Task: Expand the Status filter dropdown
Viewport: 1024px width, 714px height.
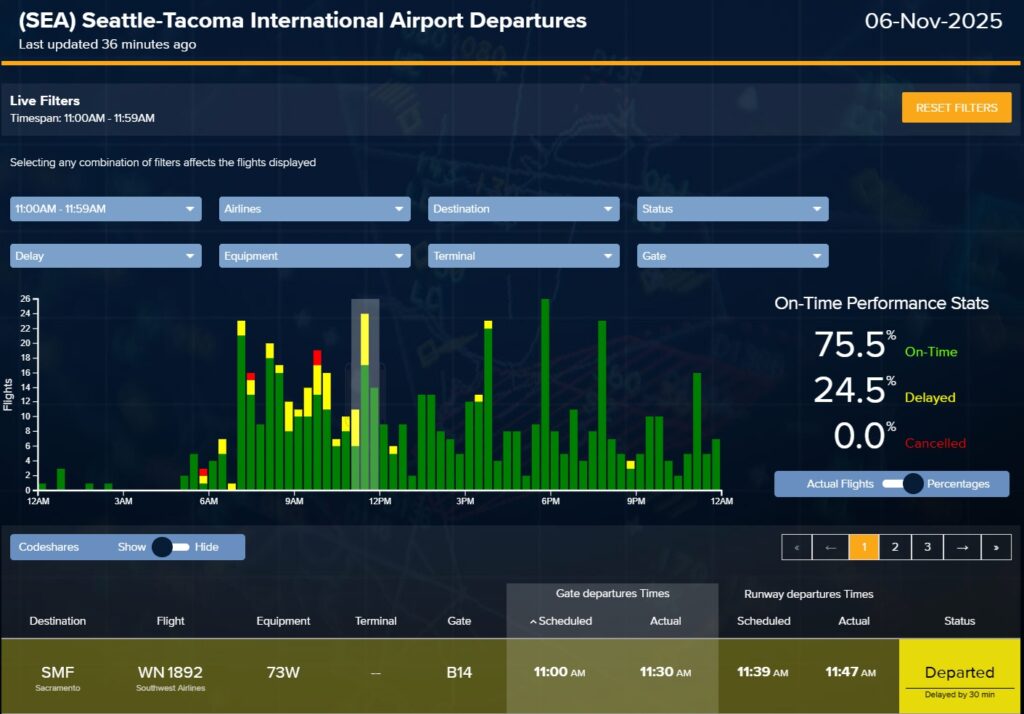Action: (x=733, y=209)
